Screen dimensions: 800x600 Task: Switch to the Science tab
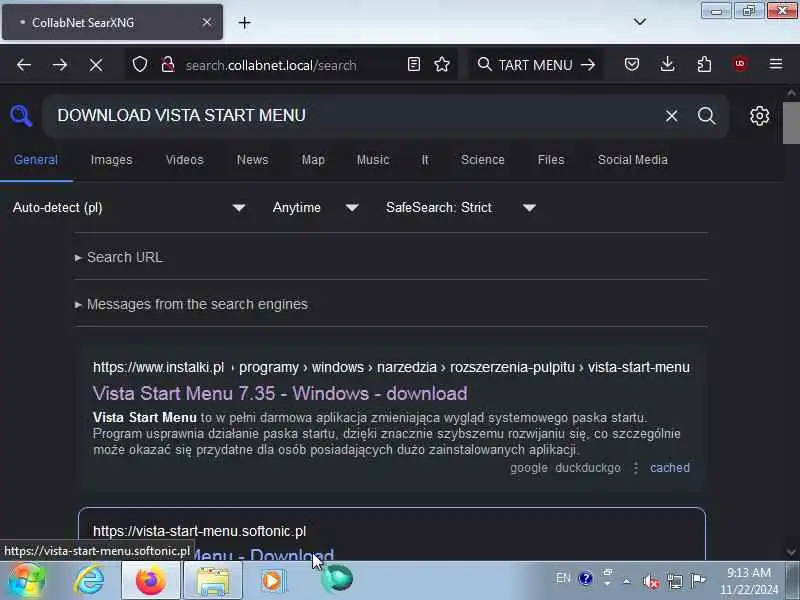[x=483, y=160]
